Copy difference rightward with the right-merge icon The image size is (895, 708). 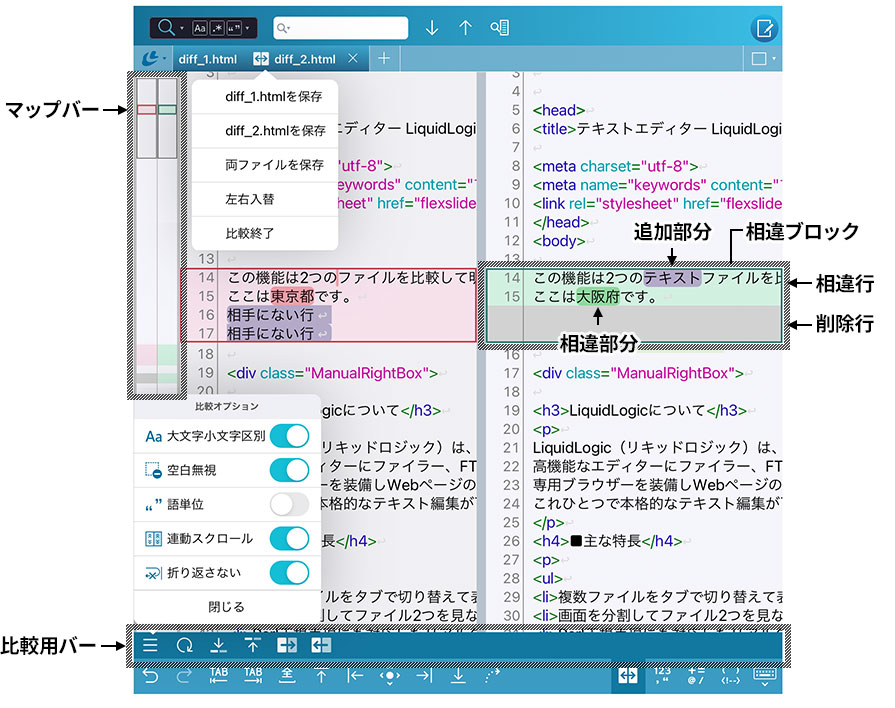pos(287,645)
